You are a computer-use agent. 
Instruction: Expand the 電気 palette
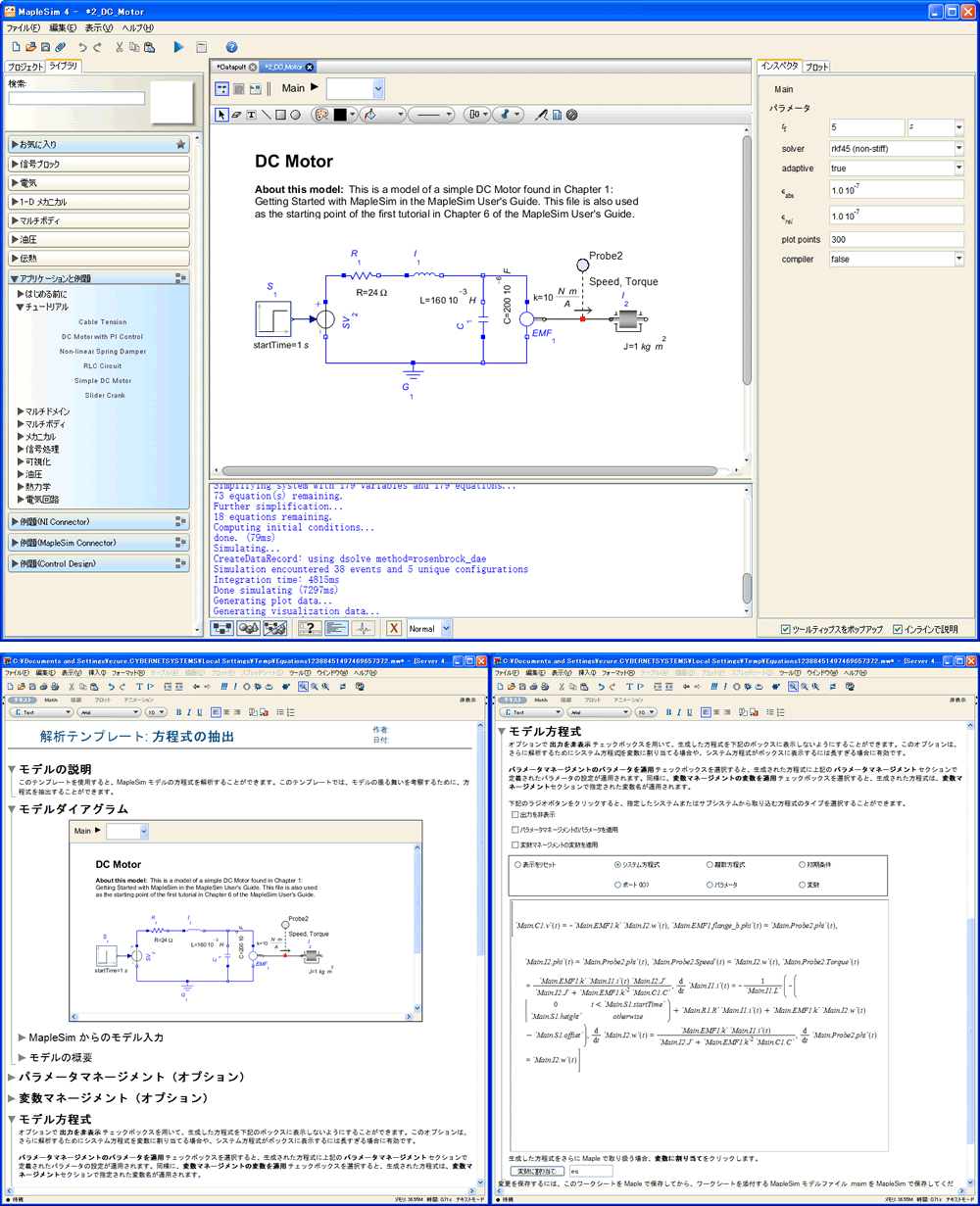coord(98,182)
